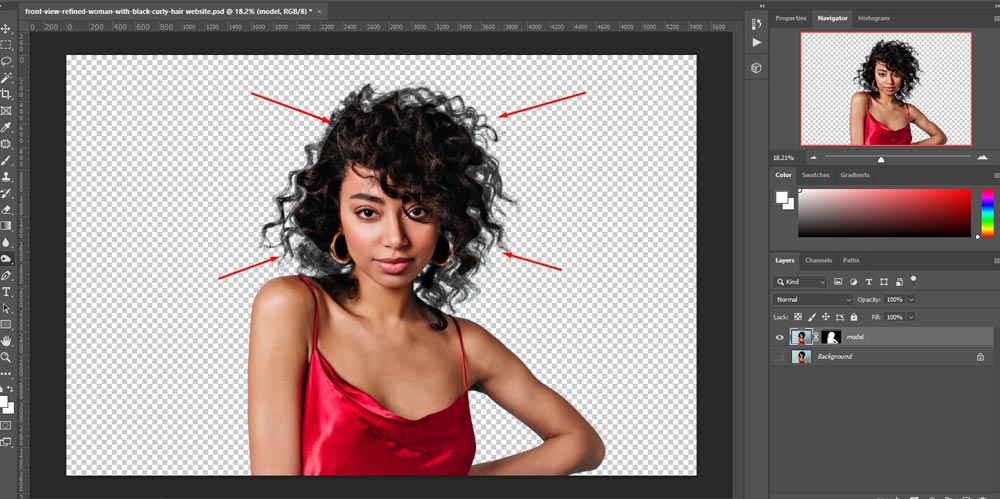This screenshot has width=1000, height=499.
Task: Open the Navigator panel menu
Action: click(x=996, y=19)
